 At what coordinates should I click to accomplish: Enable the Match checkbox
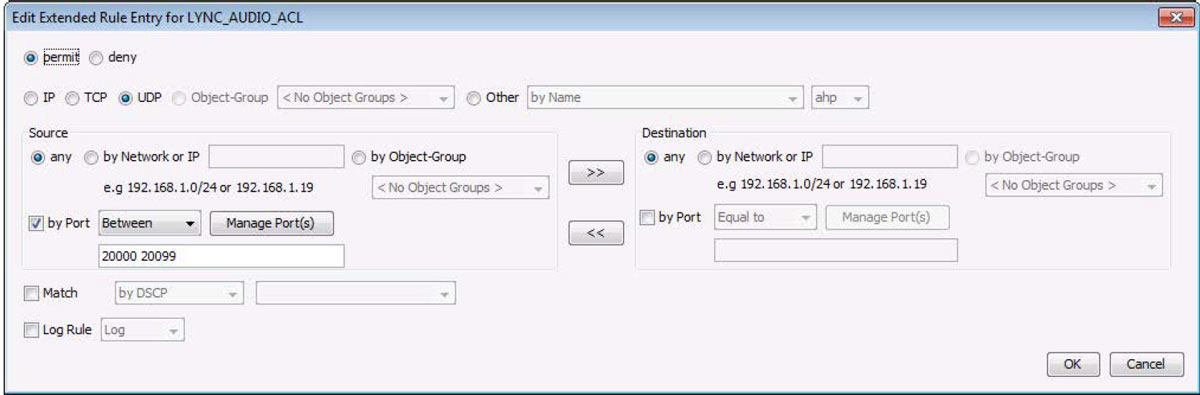click(x=31, y=294)
